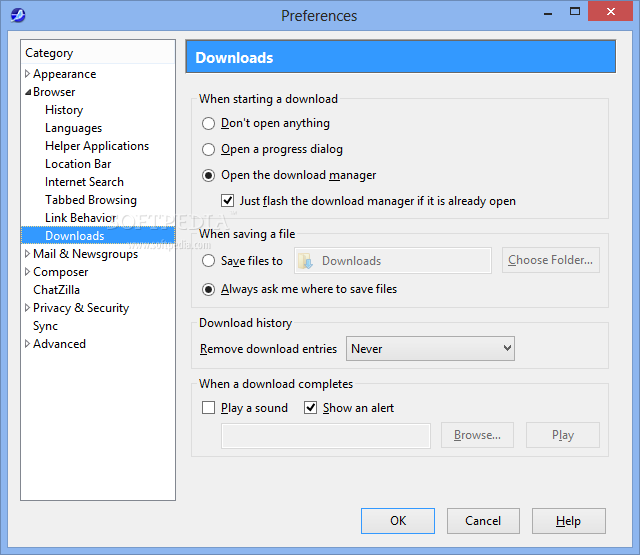Click the "Choose Folder..." button

(551, 260)
